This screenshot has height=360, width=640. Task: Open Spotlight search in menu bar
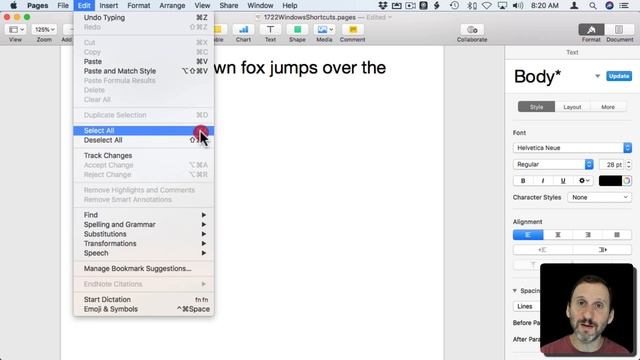593,5
